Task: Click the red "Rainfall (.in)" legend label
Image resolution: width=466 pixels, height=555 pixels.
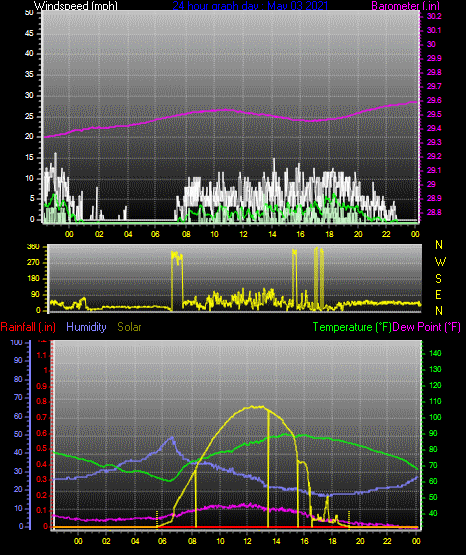Action: (x=28, y=327)
